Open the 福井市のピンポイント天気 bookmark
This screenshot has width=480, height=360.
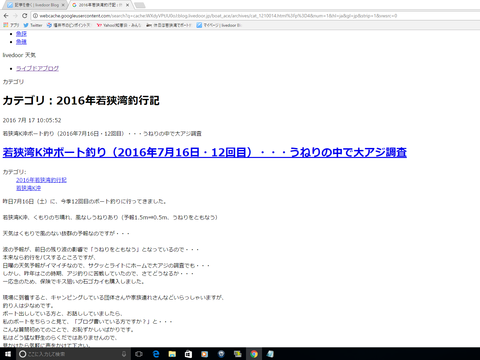point(69,25)
